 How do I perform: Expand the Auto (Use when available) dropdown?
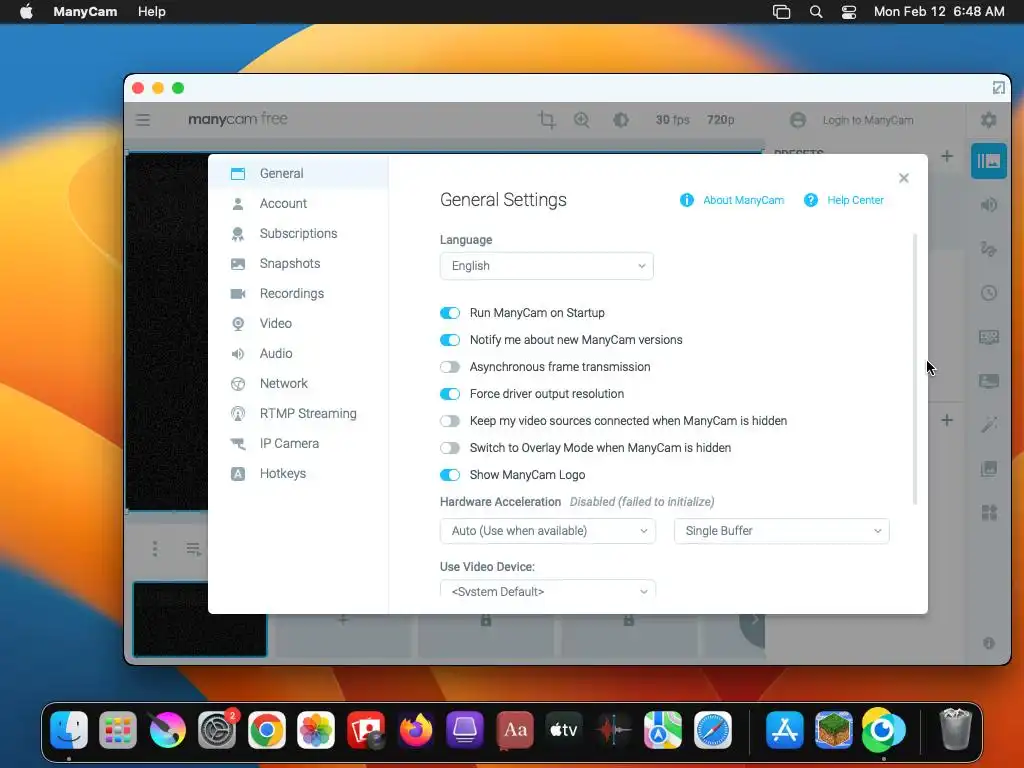pyautogui.click(x=547, y=531)
